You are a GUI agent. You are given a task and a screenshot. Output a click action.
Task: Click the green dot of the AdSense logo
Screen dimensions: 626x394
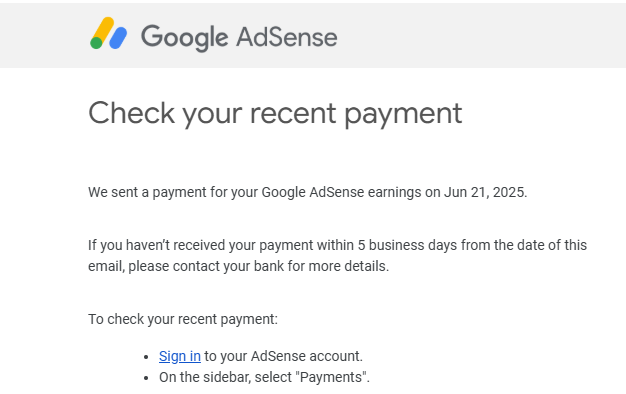pyautogui.click(x=96, y=43)
